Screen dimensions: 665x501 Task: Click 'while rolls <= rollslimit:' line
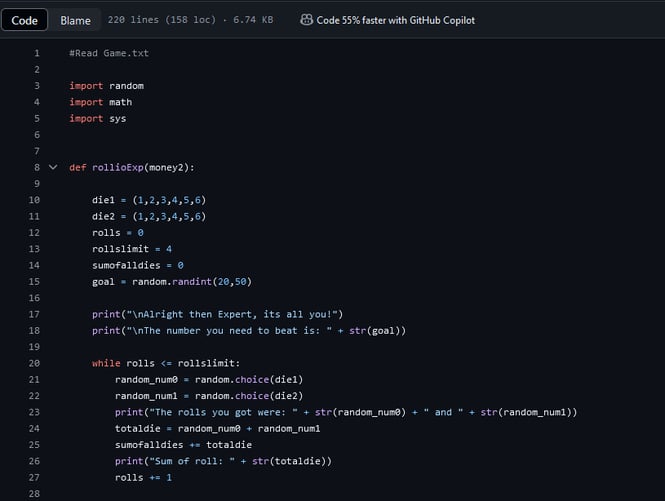click(x=166, y=363)
